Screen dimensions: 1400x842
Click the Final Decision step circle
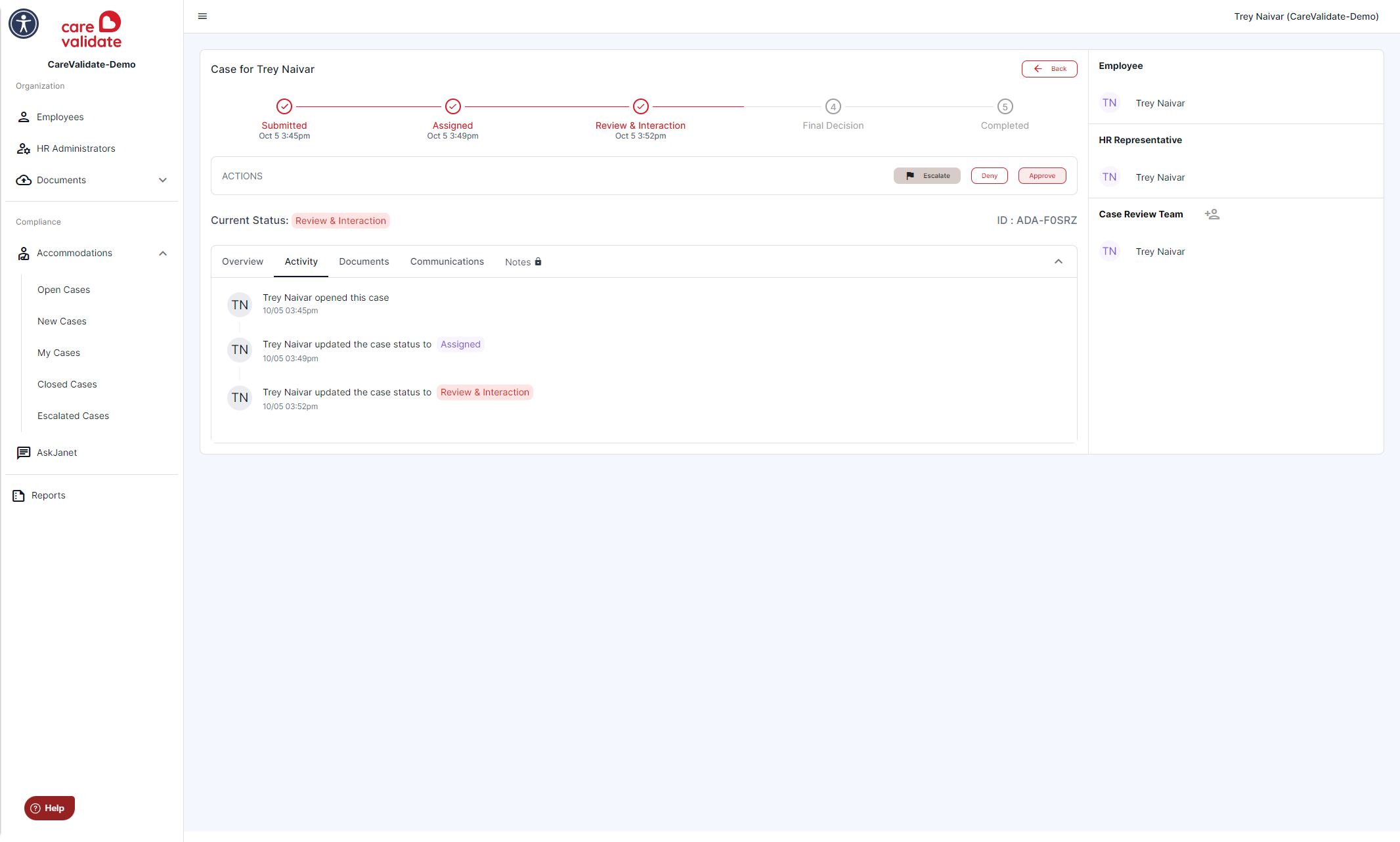[833, 106]
